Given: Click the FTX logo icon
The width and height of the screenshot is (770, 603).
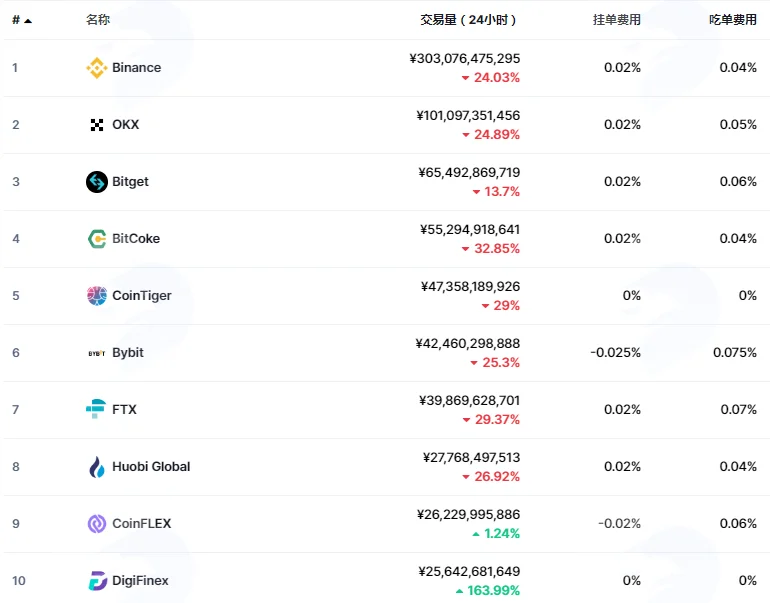Looking at the screenshot, I should pyautogui.click(x=96, y=409).
